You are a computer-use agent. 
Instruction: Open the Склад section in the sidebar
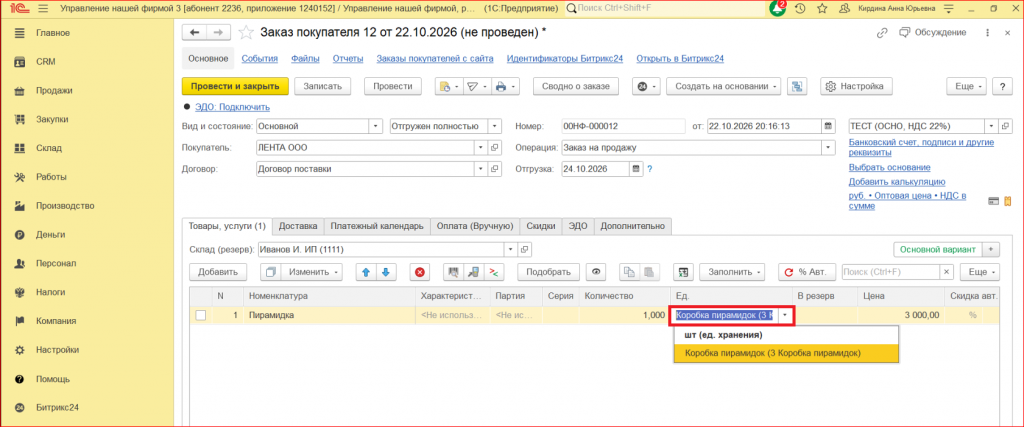(x=49, y=148)
